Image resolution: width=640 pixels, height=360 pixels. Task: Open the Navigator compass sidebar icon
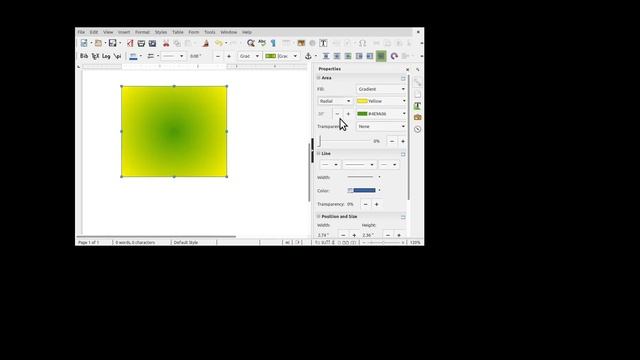tap(417, 129)
